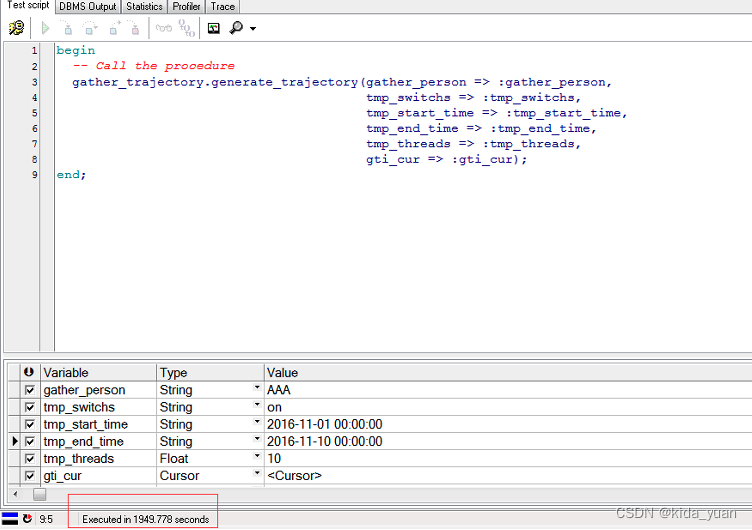The width and height of the screenshot is (752, 530).
Task: Click the magnifier search icon in toolbar
Action: [236, 28]
